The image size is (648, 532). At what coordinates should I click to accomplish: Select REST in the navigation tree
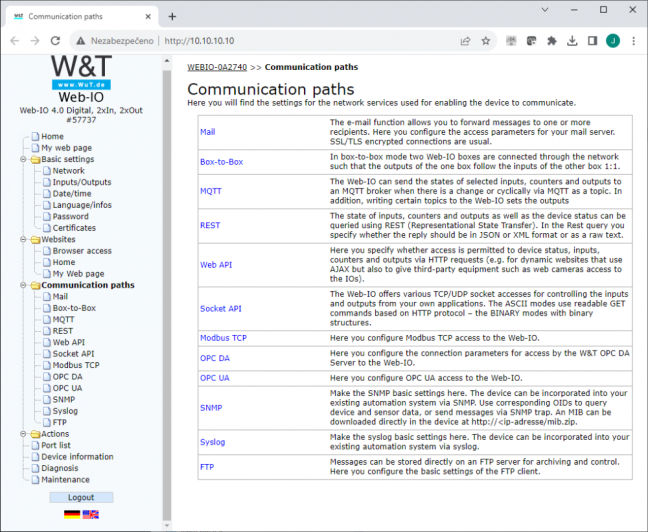tap(62, 331)
